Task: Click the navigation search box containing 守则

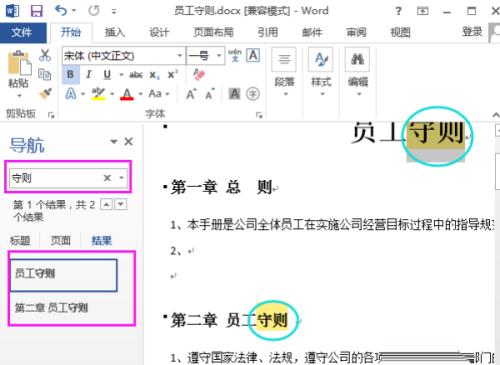Action: (68, 178)
